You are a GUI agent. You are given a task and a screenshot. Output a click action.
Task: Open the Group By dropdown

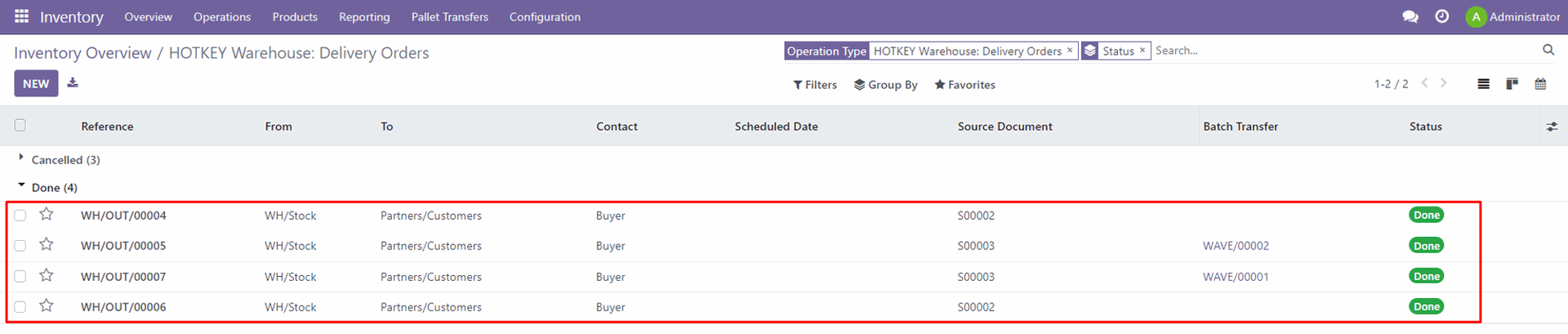(886, 84)
